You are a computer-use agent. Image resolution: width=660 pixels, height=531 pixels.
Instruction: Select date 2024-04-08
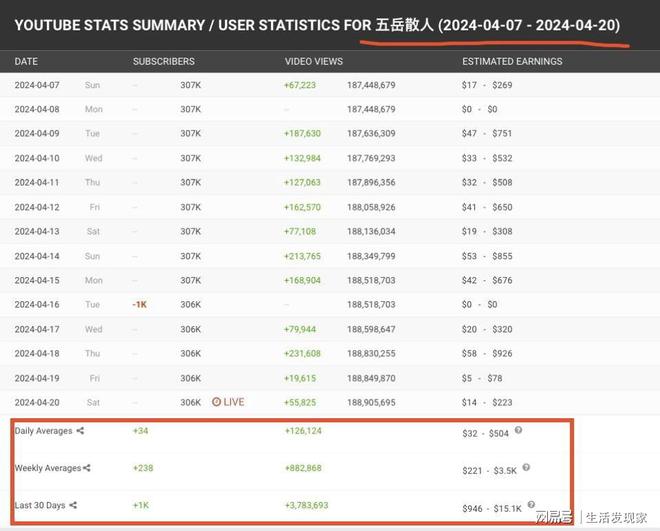pos(37,109)
